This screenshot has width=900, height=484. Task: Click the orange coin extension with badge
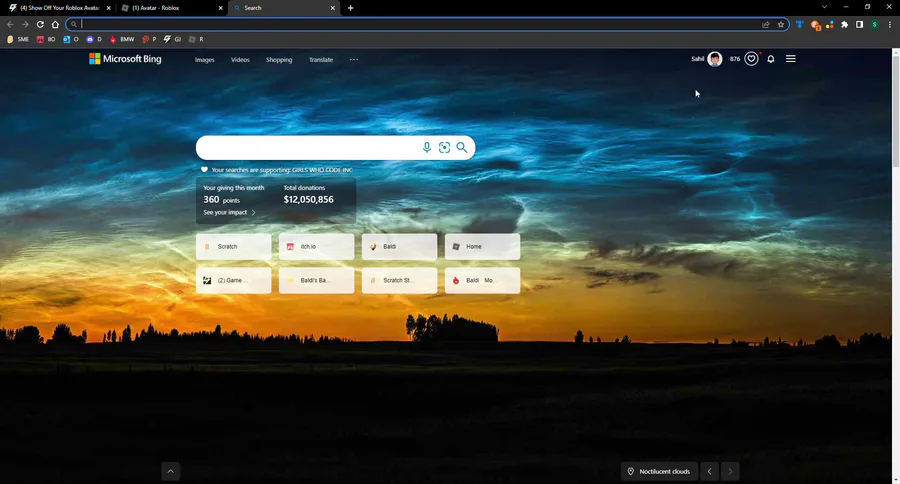pos(815,25)
